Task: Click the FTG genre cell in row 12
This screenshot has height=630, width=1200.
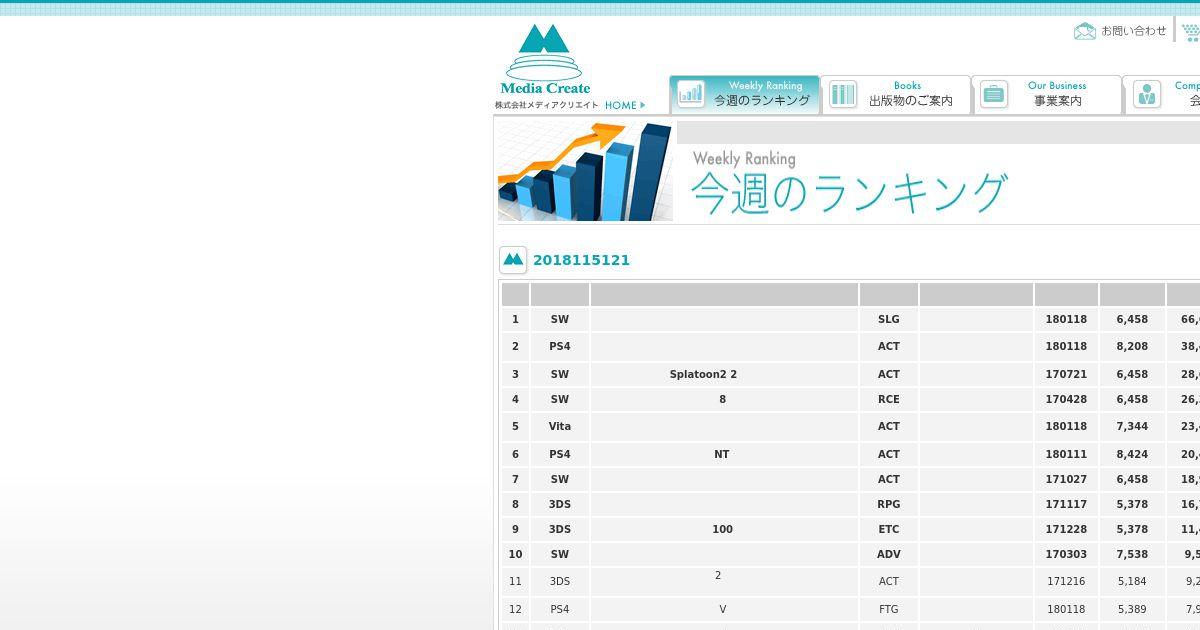Action: 889,609
